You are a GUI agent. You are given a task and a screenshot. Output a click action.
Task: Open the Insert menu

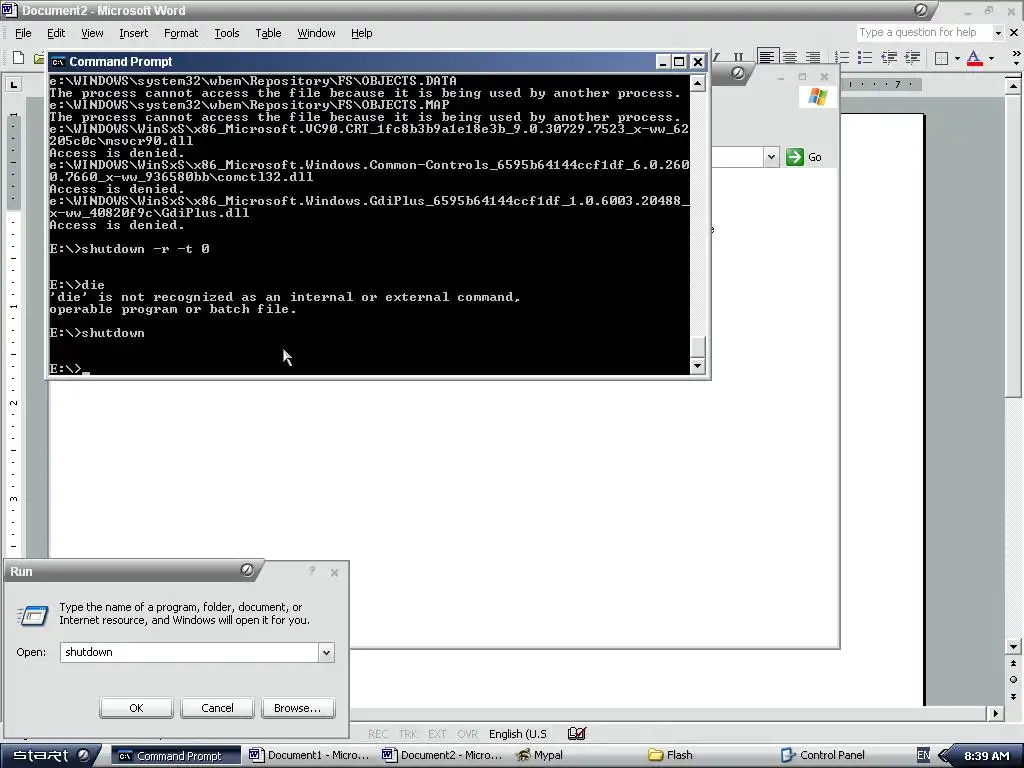(133, 33)
